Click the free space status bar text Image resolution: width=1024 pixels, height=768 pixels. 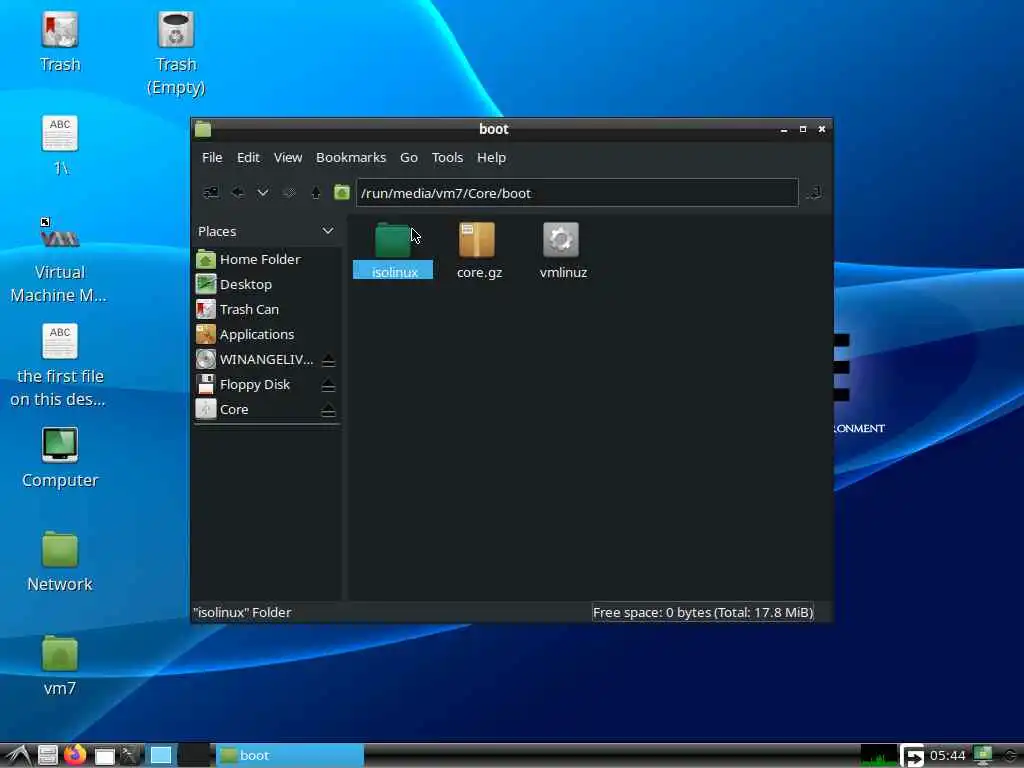point(703,613)
